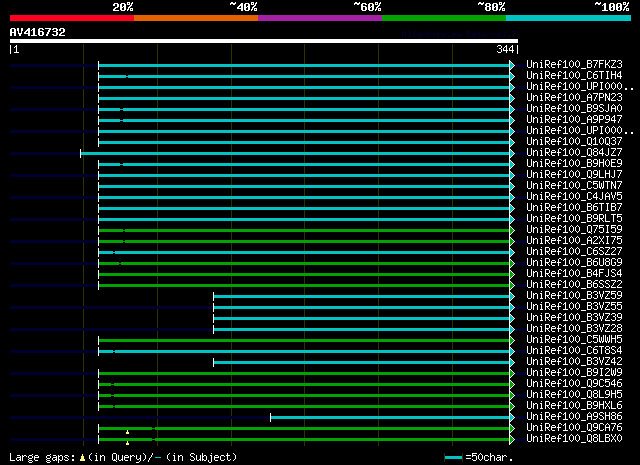The image size is (640, 465).
Task: Click the UniRef100_Q84JZ7 label
Action: tap(574, 153)
